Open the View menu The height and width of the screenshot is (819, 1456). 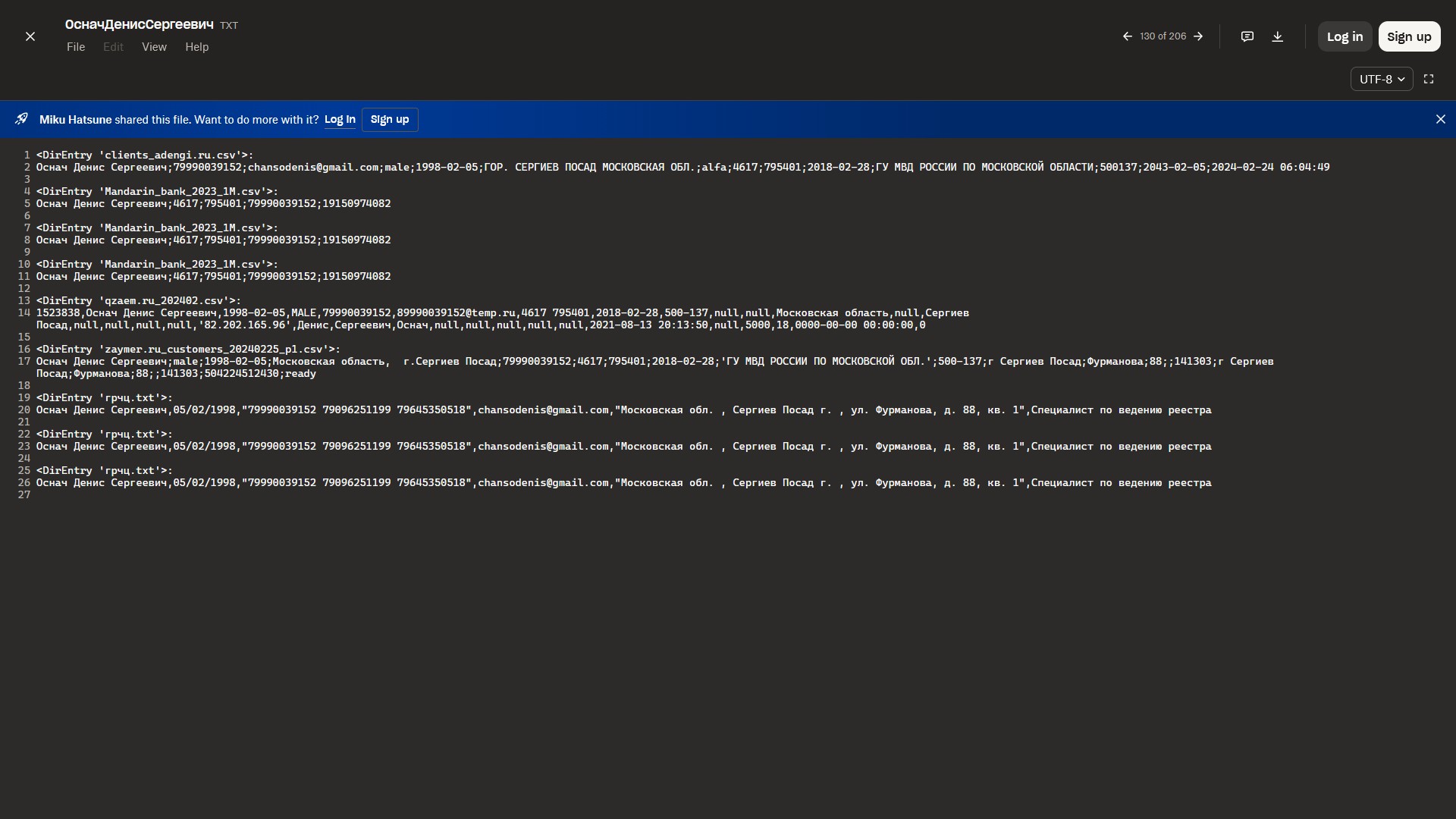click(x=154, y=47)
